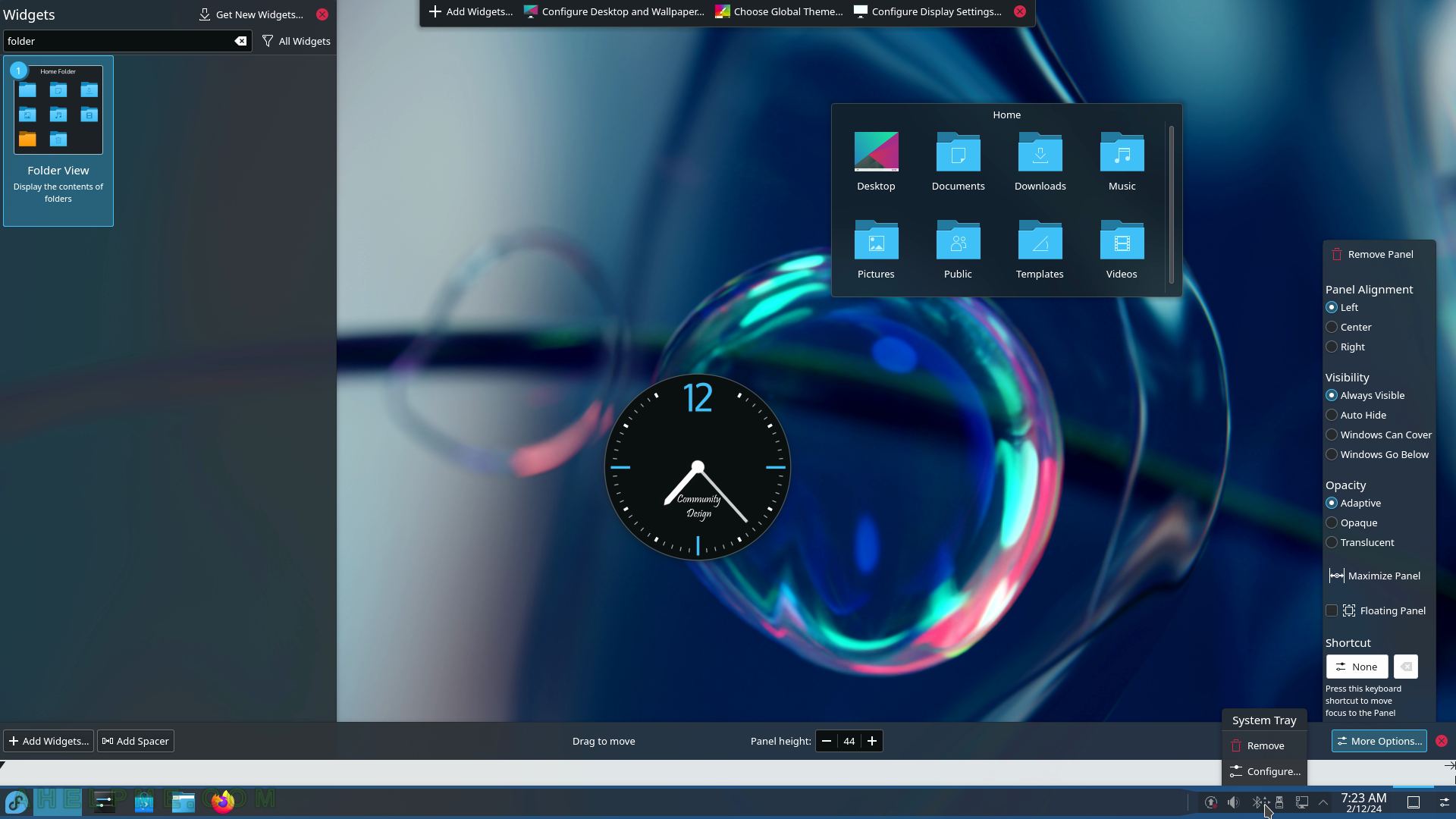Close panel edit mode with the red X

tap(1442, 741)
